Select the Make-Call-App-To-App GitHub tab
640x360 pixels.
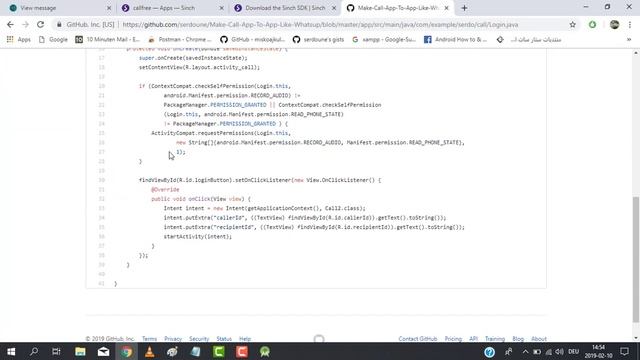point(398,8)
